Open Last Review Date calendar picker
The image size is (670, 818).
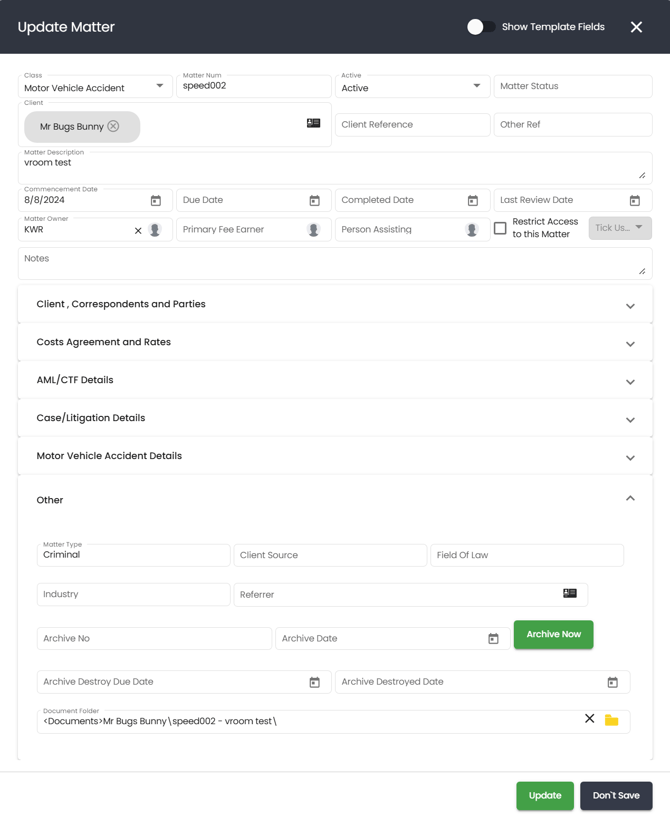(635, 200)
